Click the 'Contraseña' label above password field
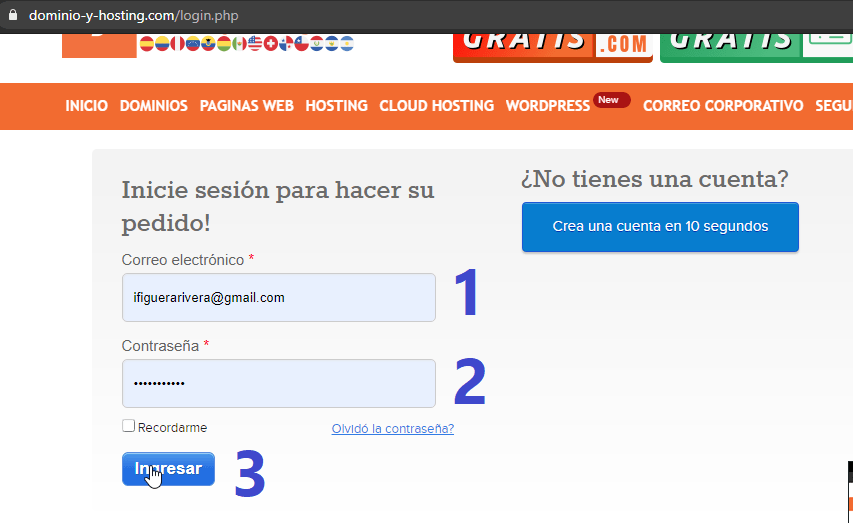This screenshot has width=853, height=523. coord(160,346)
